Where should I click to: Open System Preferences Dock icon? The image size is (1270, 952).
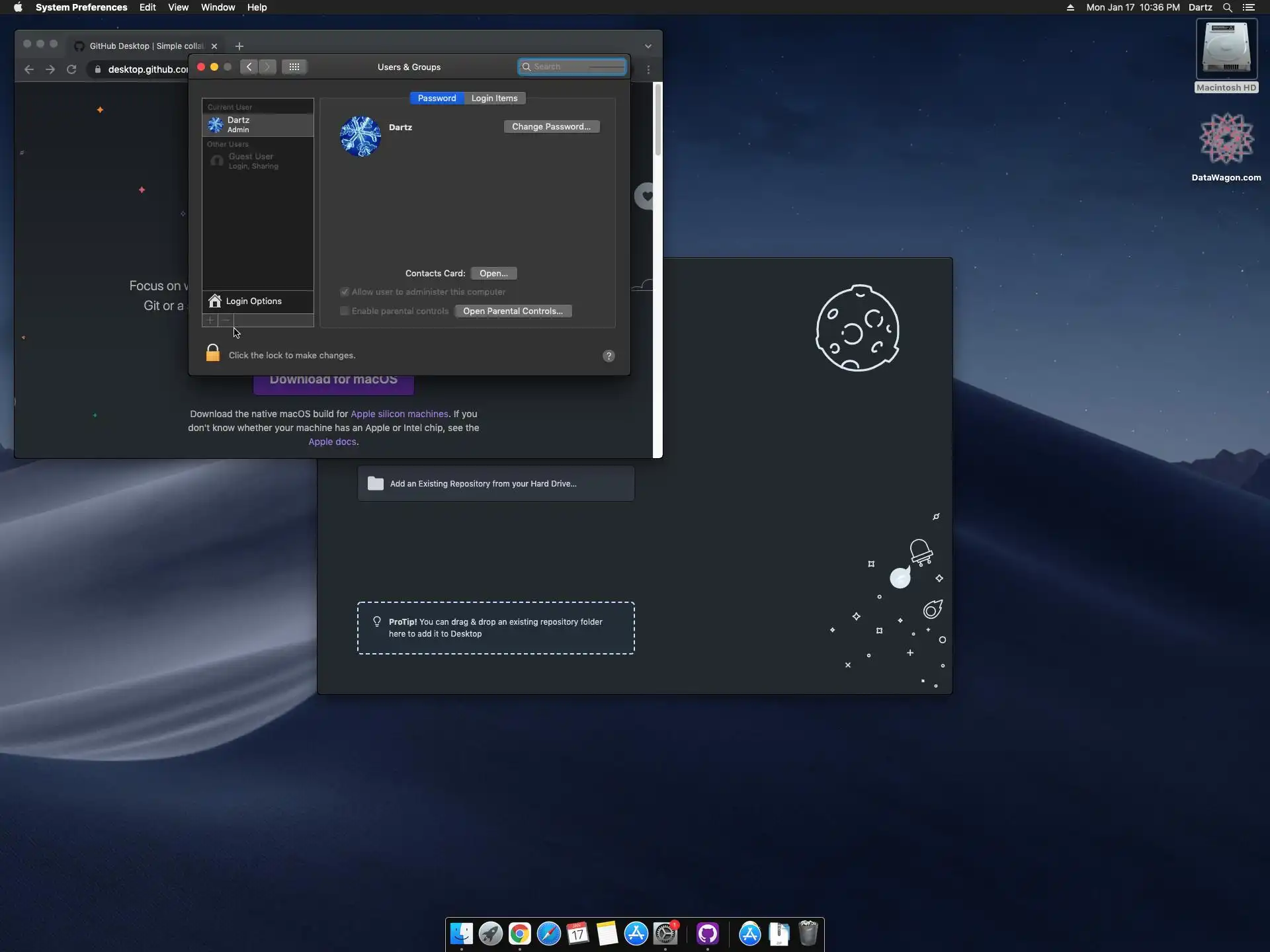[665, 933]
